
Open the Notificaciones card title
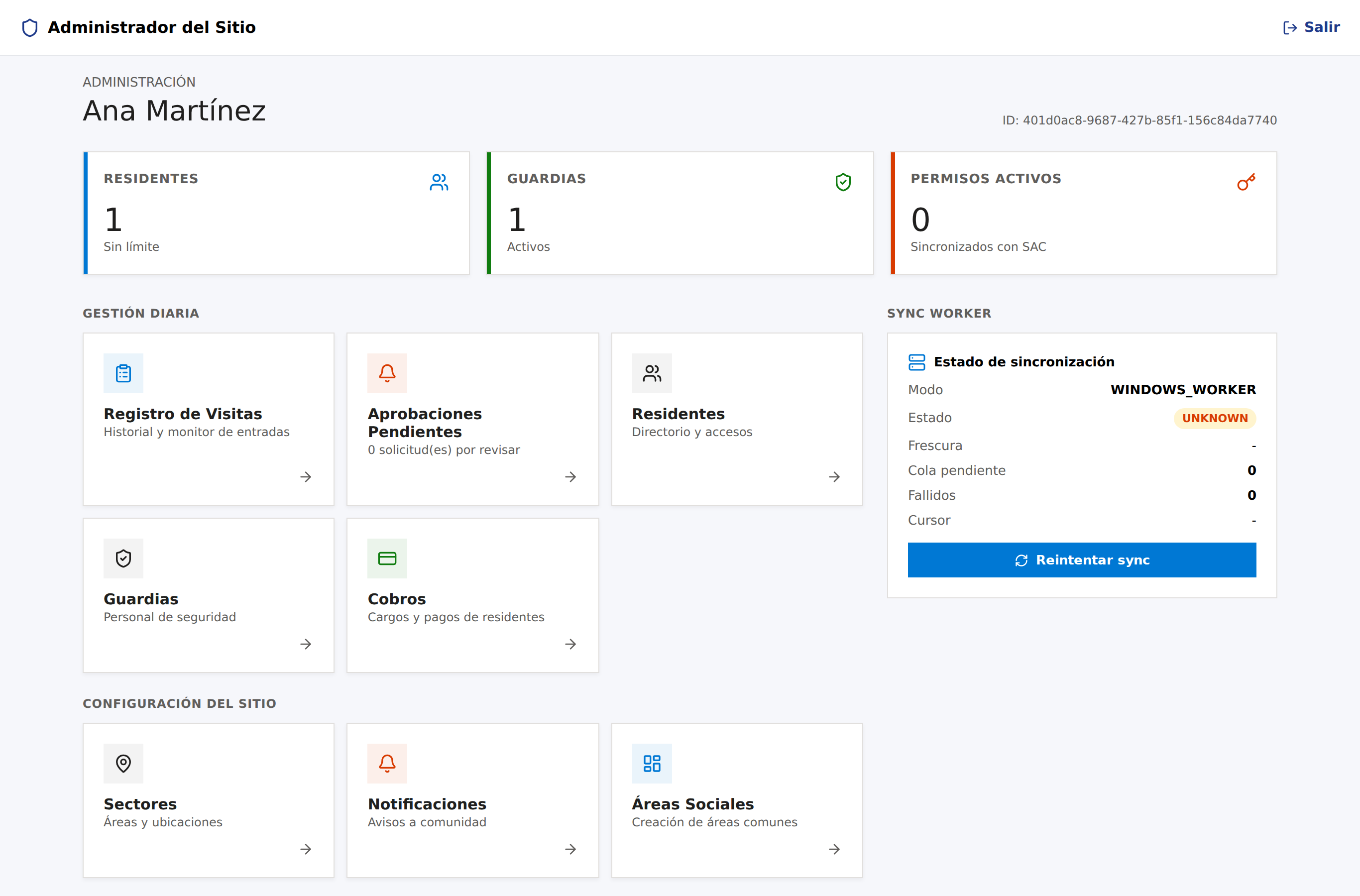pos(427,804)
